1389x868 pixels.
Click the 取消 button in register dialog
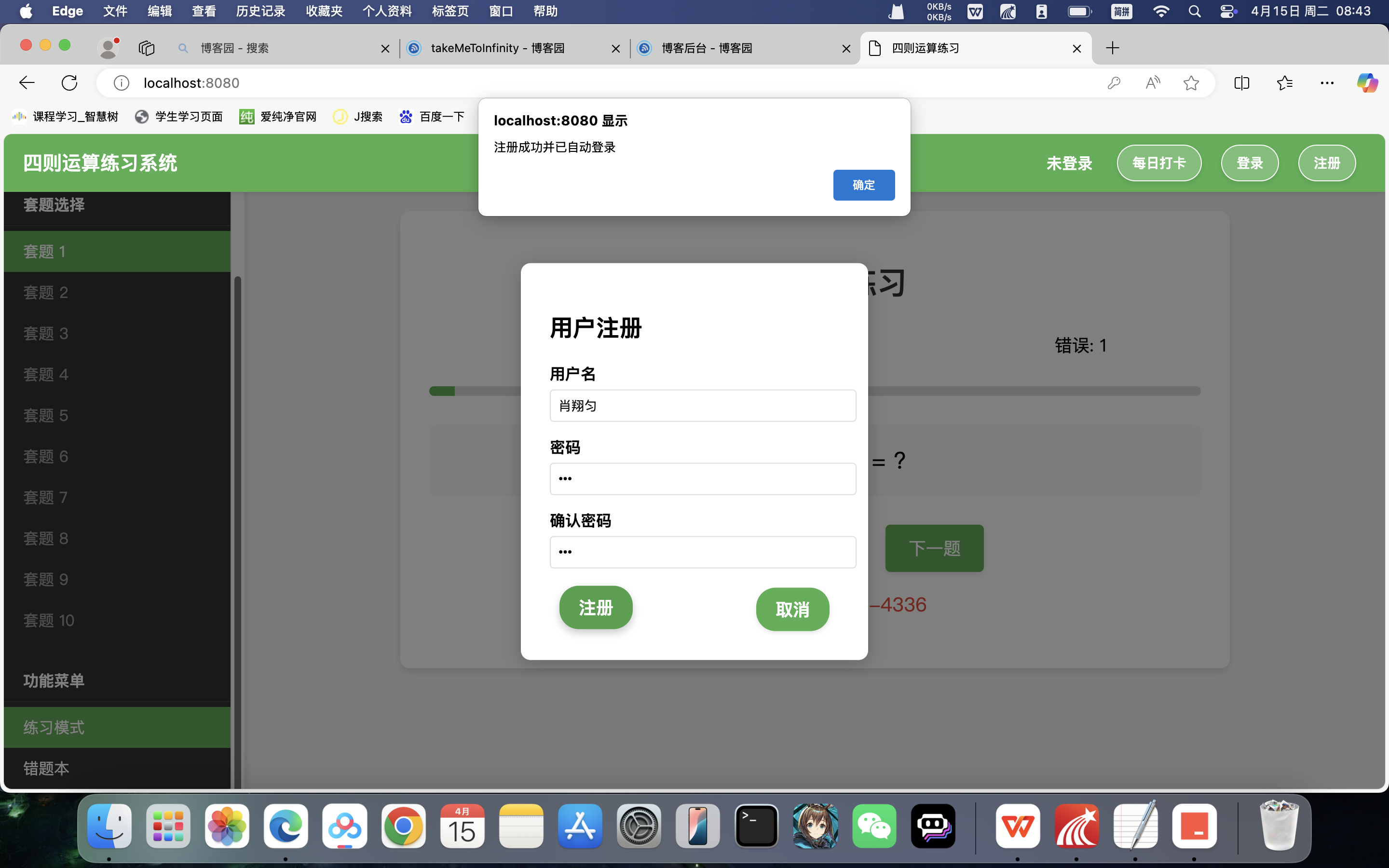point(792,609)
